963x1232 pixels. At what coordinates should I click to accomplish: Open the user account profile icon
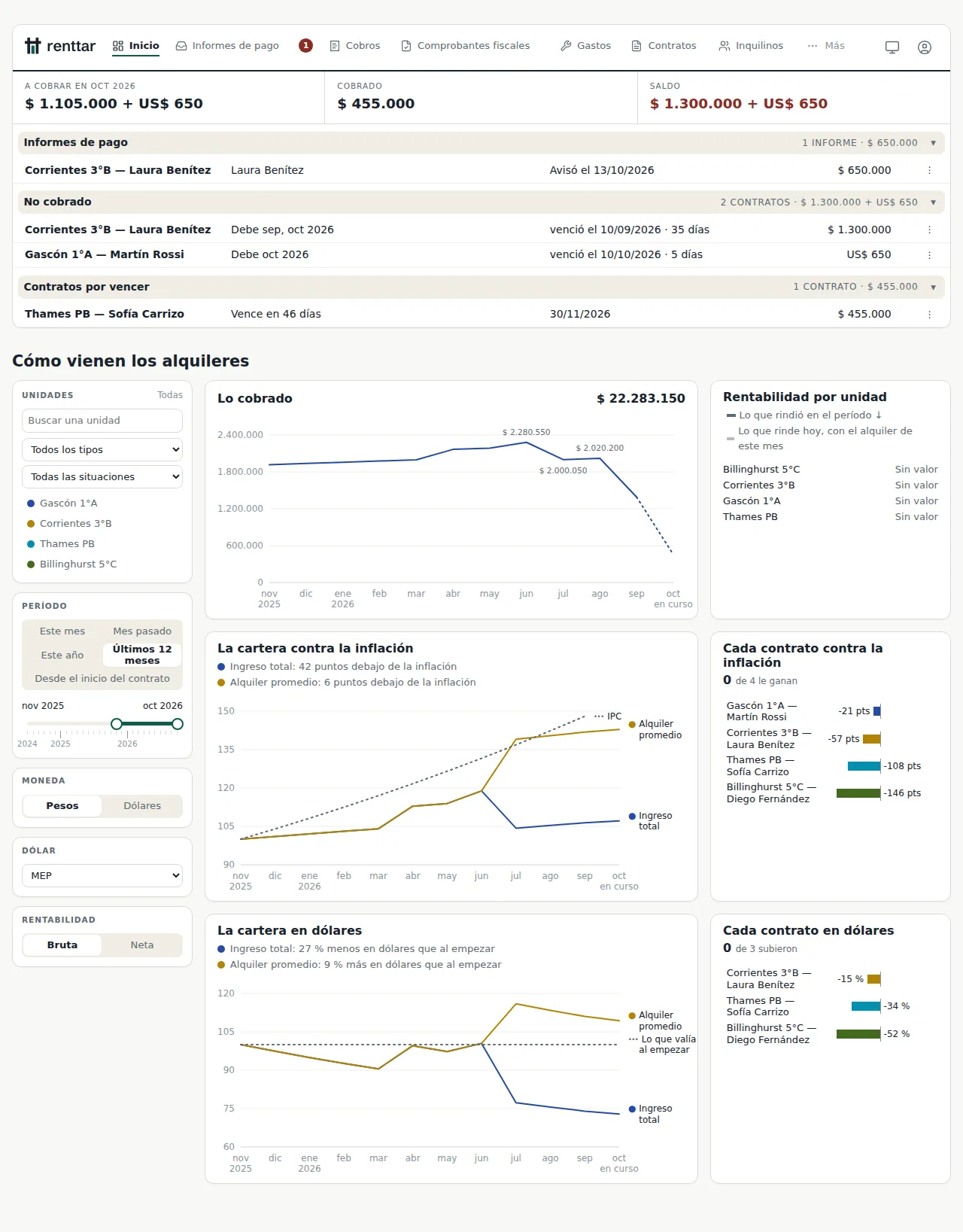925,47
